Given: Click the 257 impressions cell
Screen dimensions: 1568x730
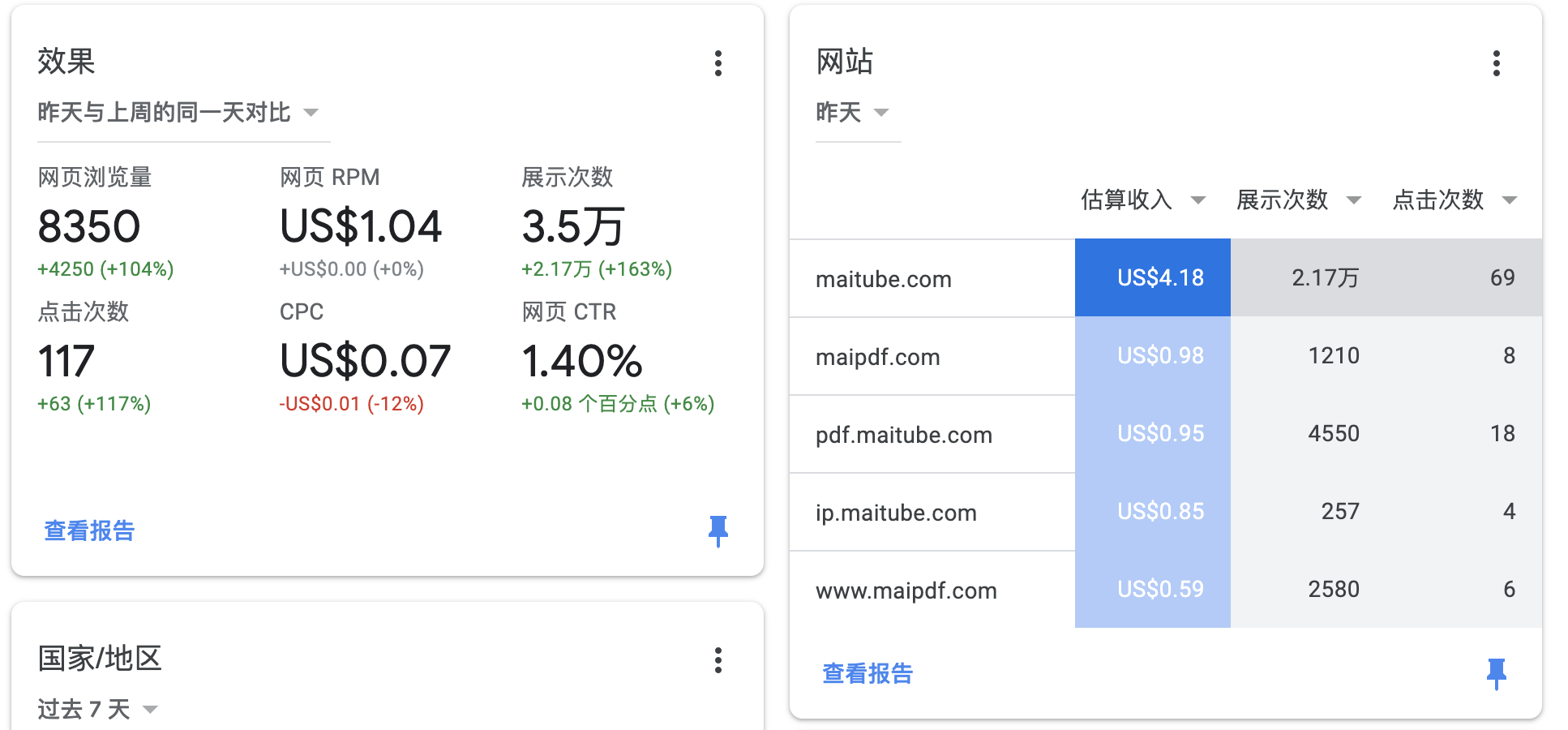Looking at the screenshot, I should coord(1309,511).
